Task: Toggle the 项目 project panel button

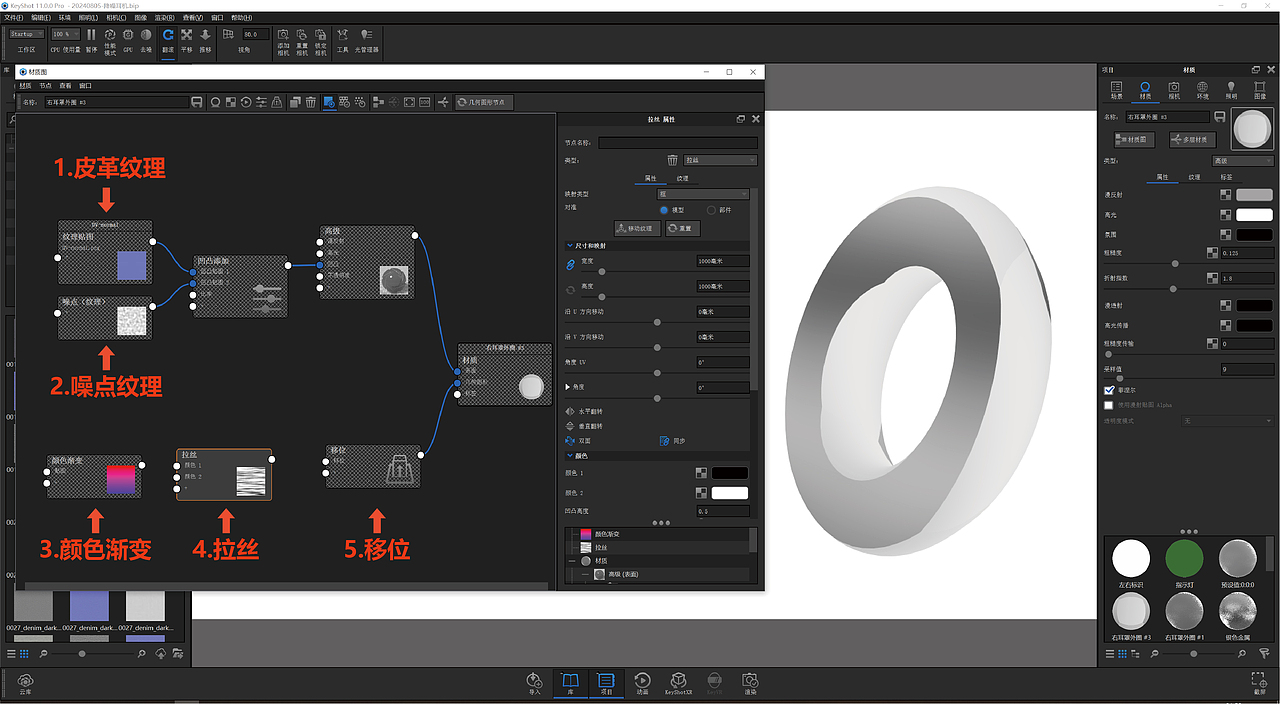Action: tap(605, 682)
